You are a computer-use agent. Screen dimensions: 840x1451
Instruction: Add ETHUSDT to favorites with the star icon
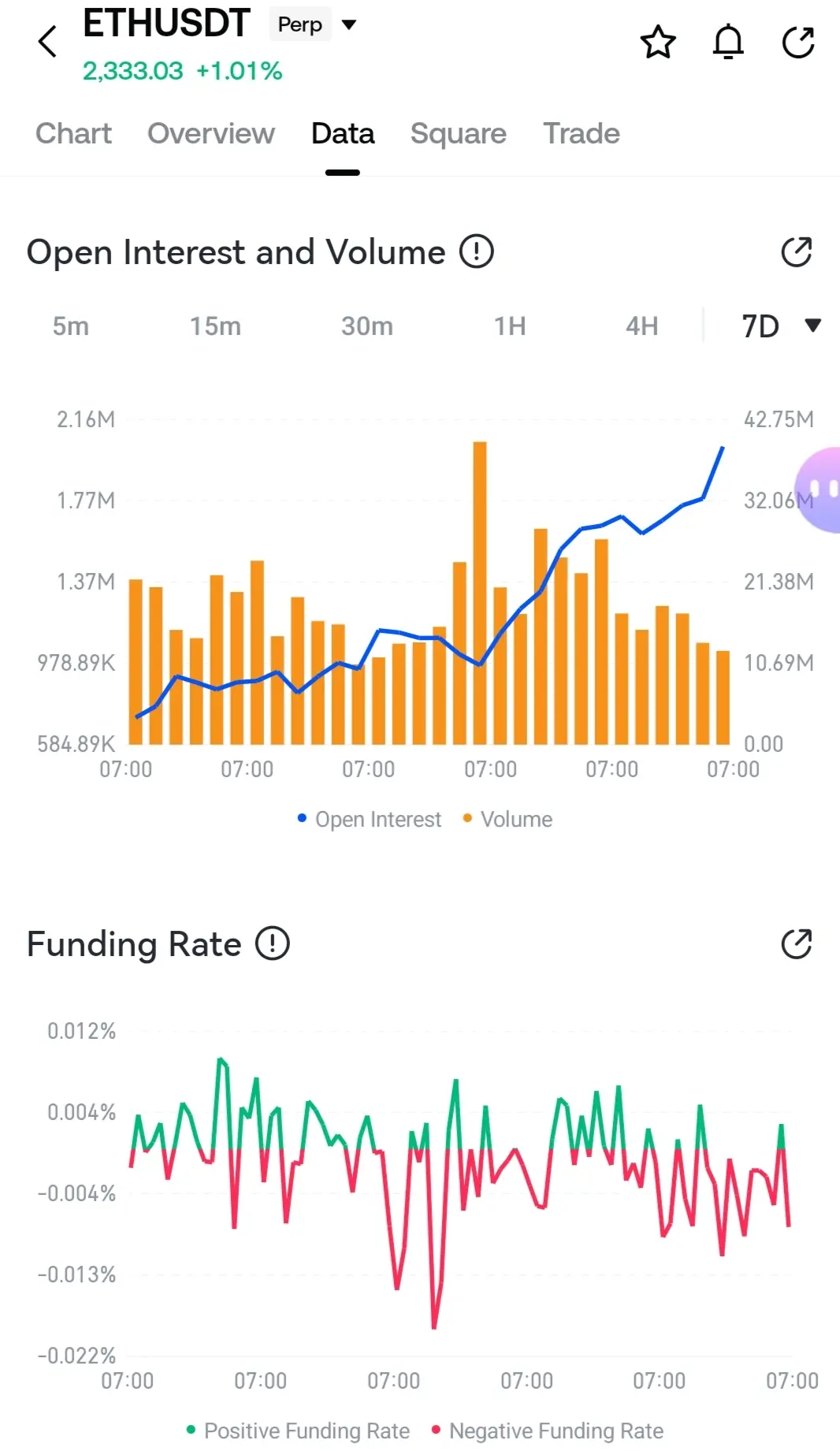click(x=658, y=43)
